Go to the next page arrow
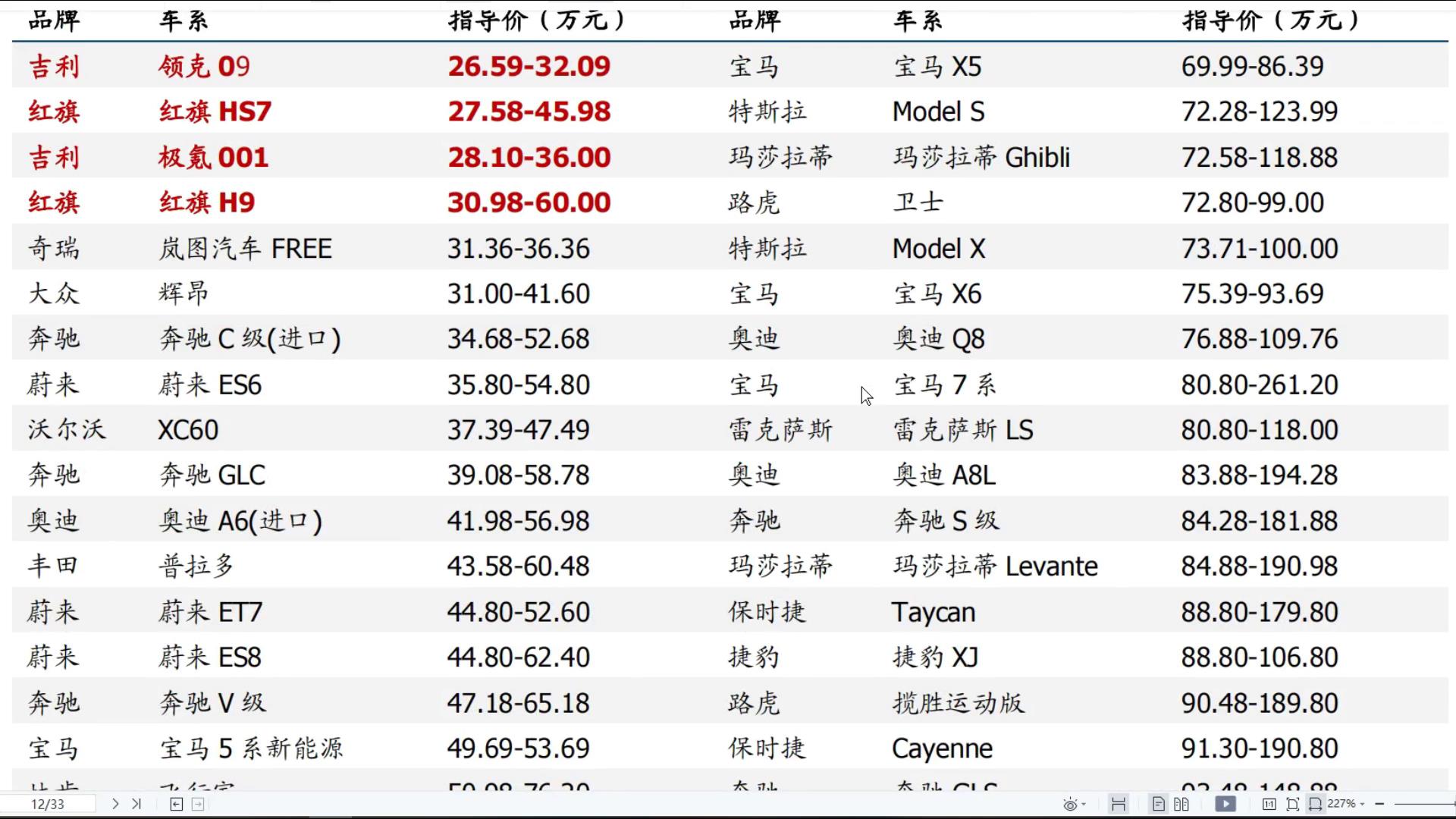 pos(115,804)
